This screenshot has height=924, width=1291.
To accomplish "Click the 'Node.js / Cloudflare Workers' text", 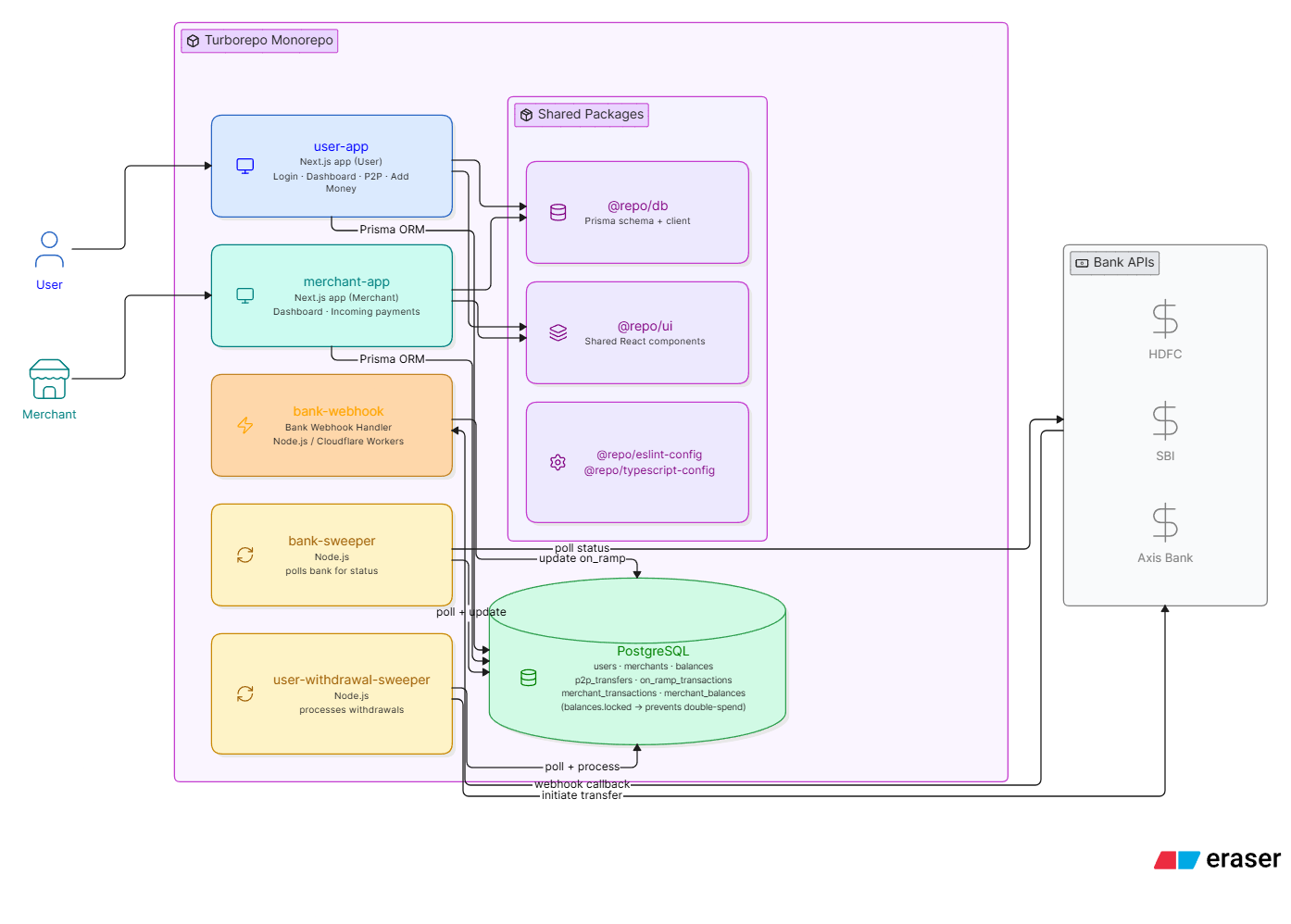I will tap(338, 442).
